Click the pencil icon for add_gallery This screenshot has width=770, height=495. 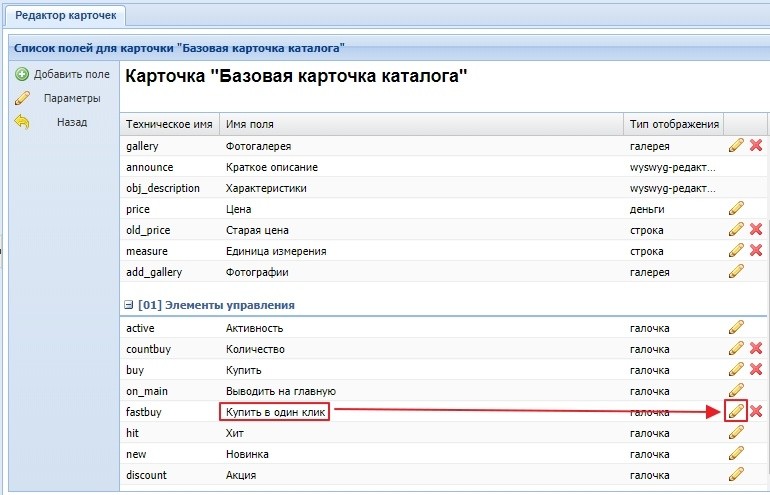(736, 271)
